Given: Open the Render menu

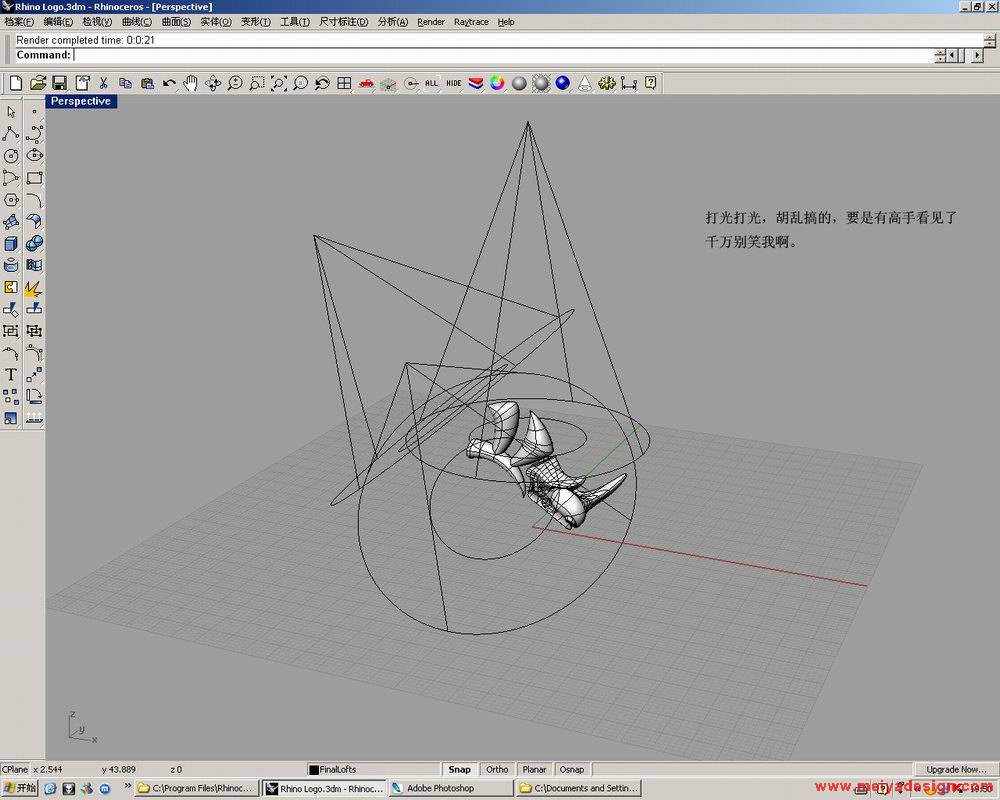Looking at the screenshot, I should (430, 22).
